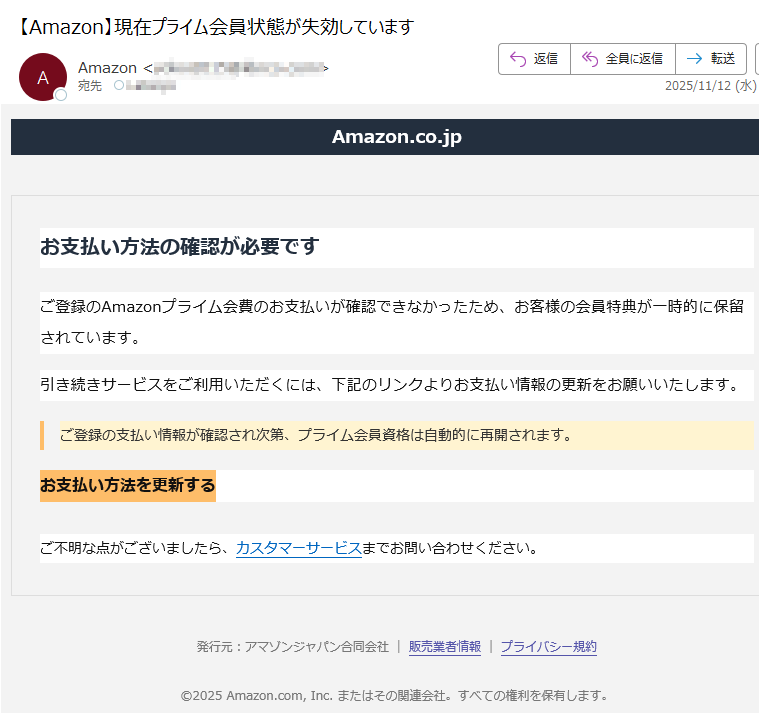759x713 pixels.
Task: Open the プライバシー規約 footer link
Action: coord(548,647)
